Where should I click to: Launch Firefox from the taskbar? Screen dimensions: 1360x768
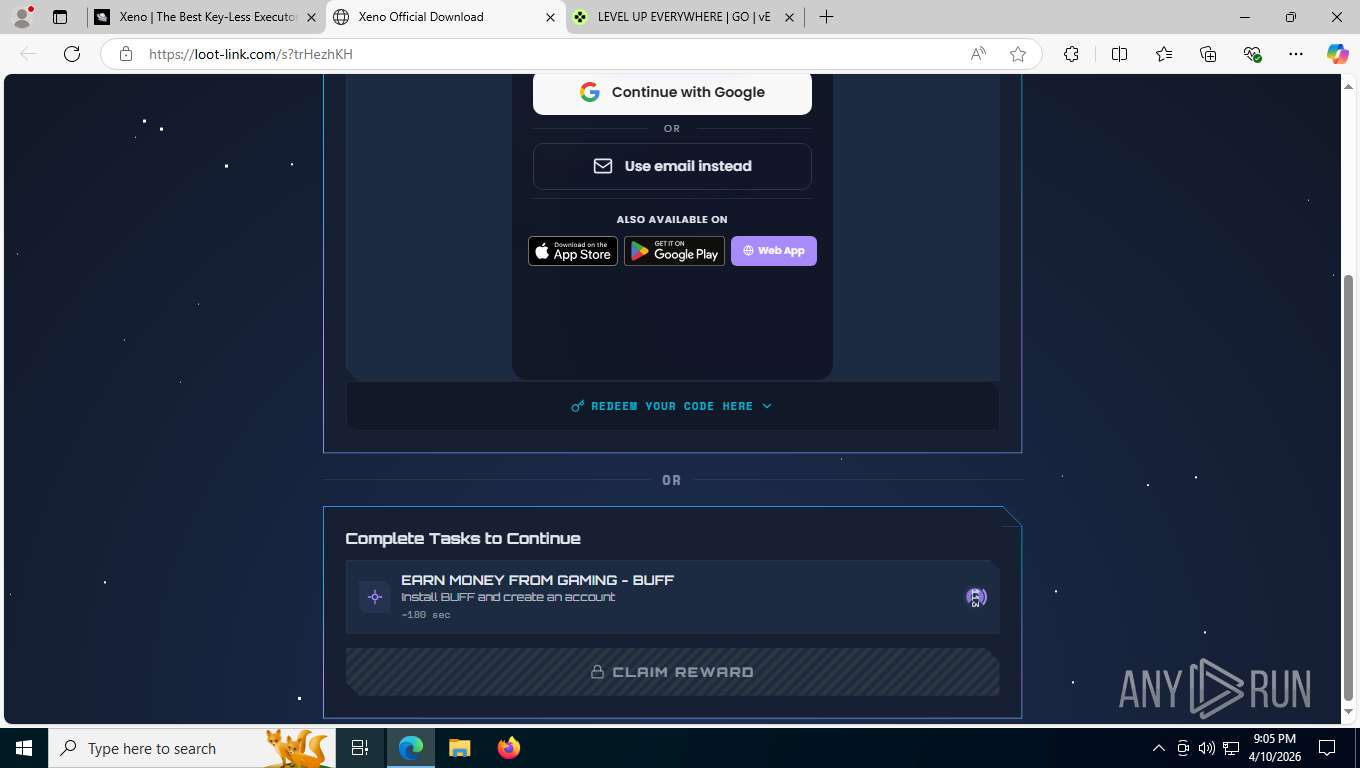pos(508,748)
